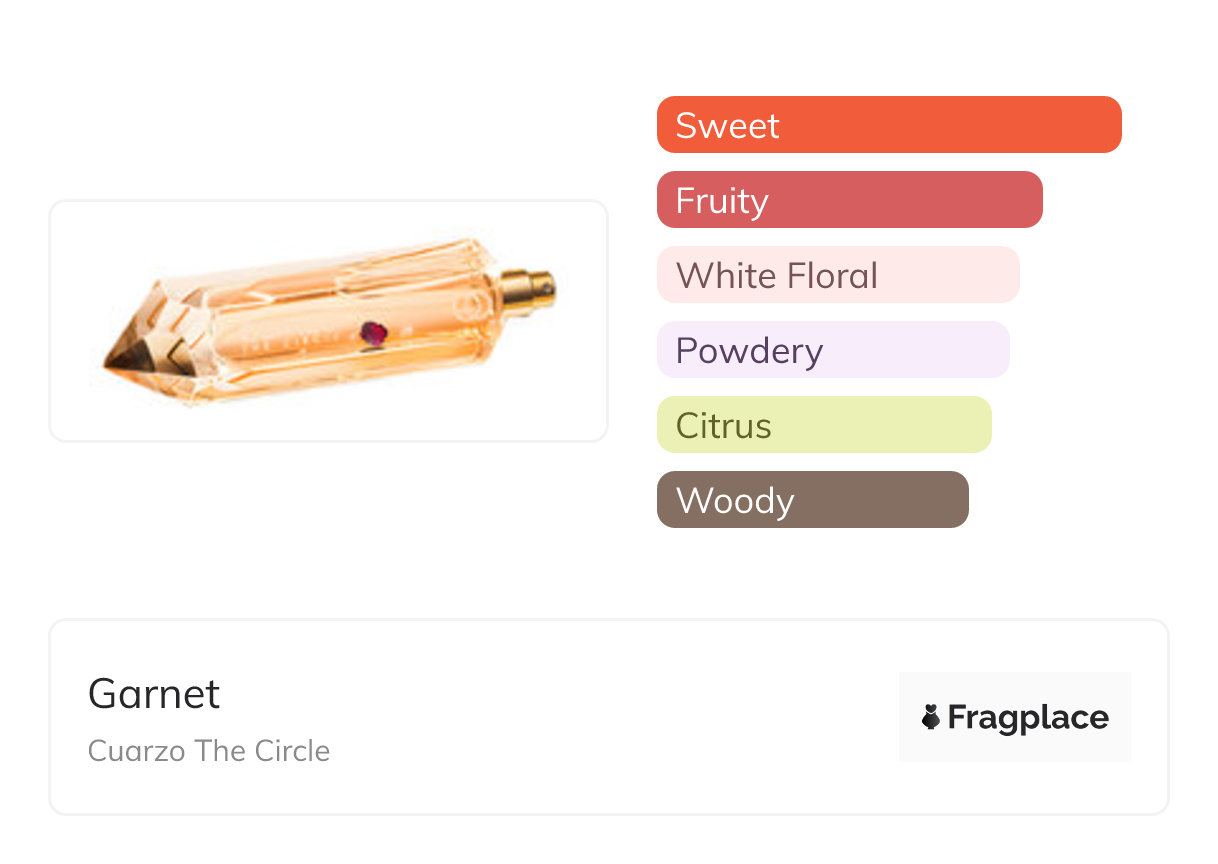Click the Citrus accord bar
This screenshot has height=864, width=1218.
click(823, 425)
